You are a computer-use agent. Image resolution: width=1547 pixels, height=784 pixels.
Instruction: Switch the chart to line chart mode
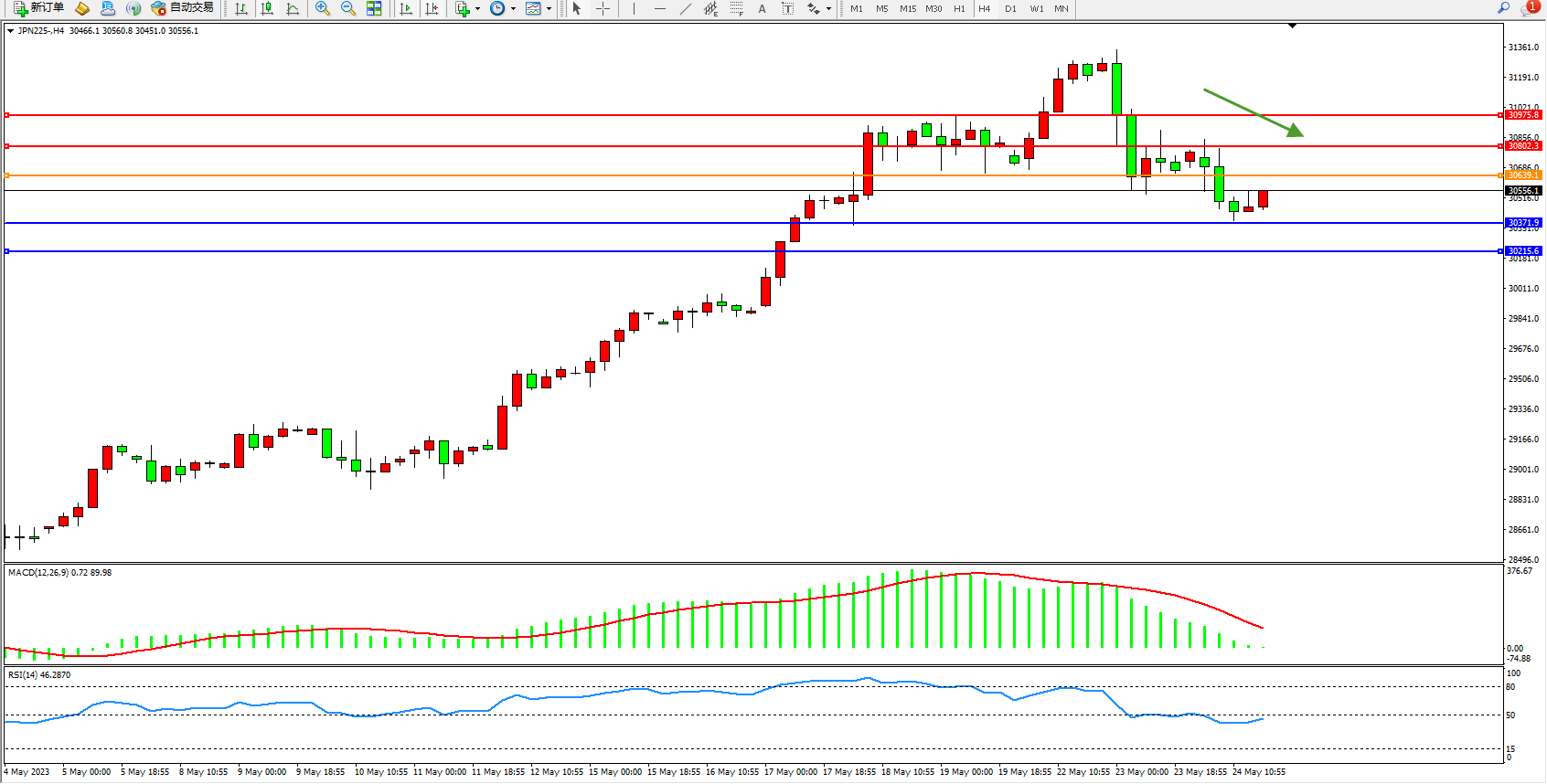(293, 8)
